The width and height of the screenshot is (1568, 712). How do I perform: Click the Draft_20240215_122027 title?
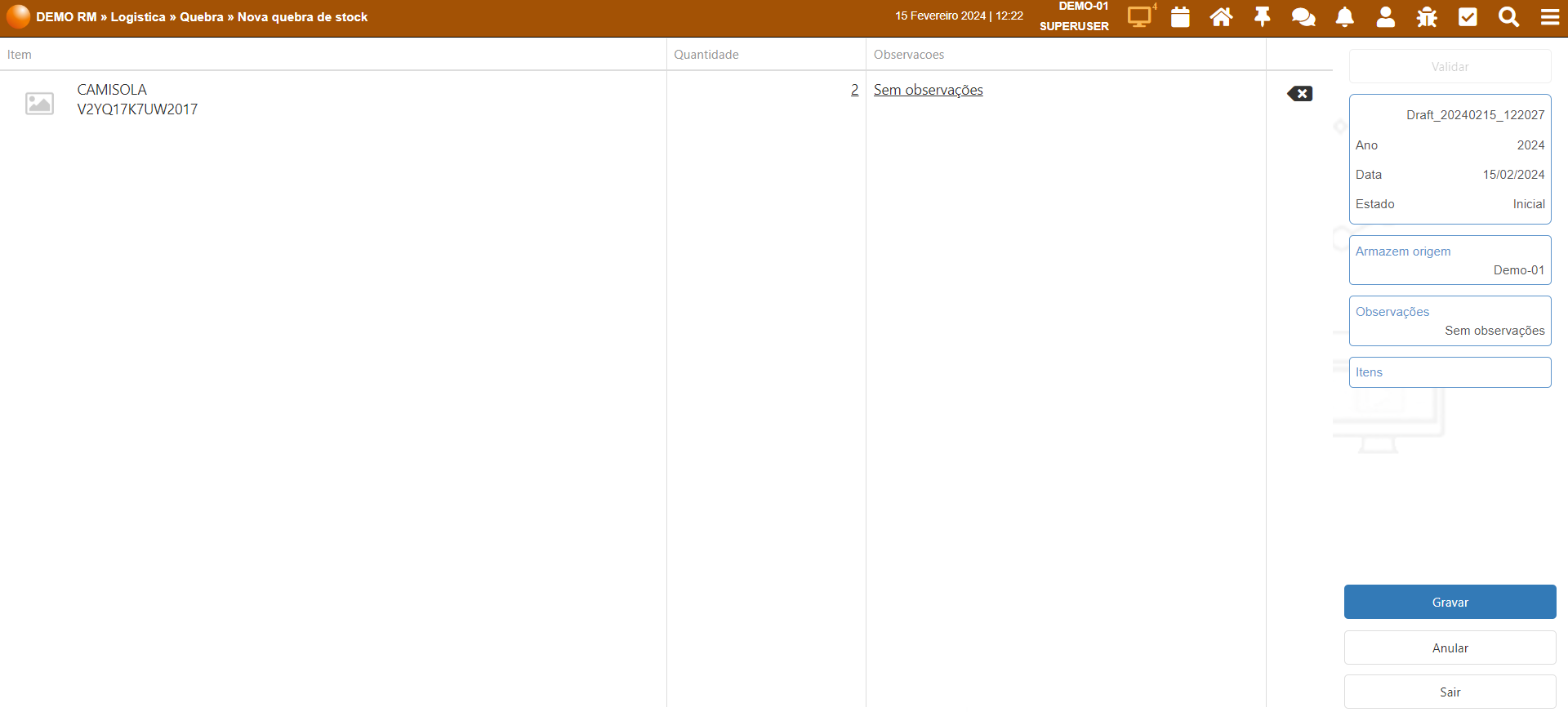(x=1475, y=115)
